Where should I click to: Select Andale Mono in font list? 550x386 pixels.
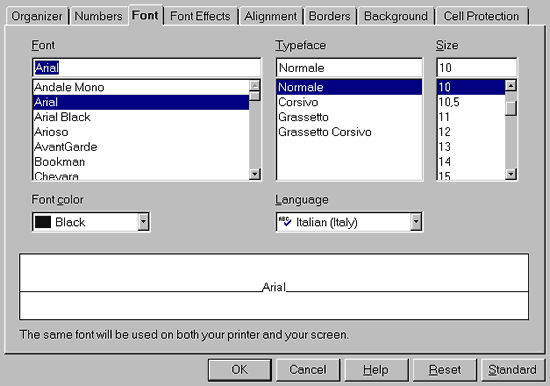(141, 87)
